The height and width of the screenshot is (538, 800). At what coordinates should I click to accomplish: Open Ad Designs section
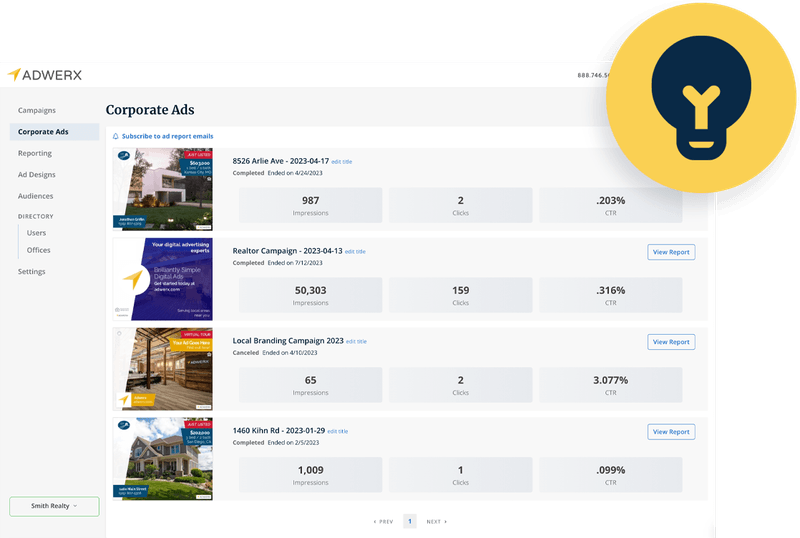click(37, 175)
